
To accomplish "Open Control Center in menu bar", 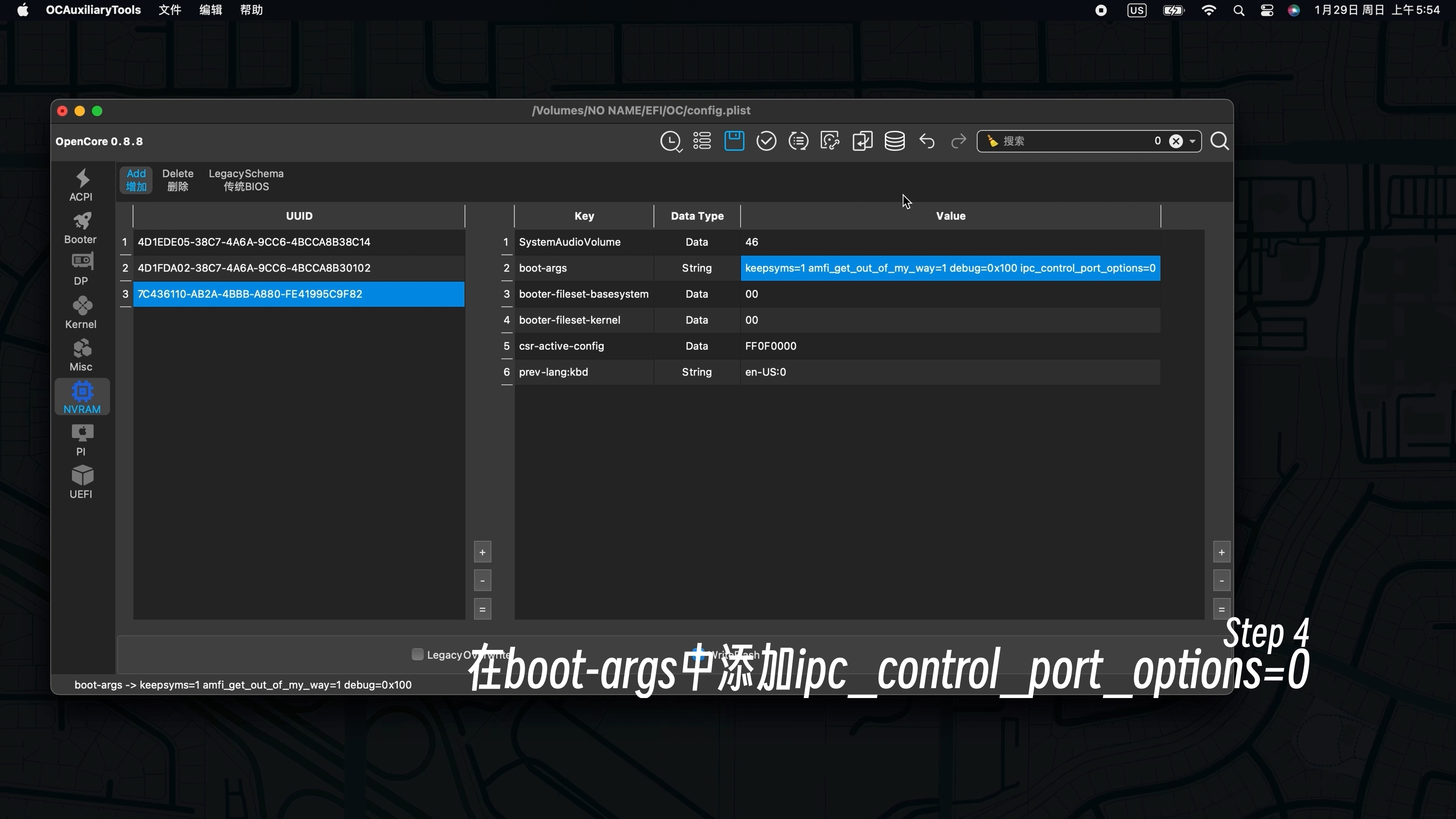I will 1267,10.
